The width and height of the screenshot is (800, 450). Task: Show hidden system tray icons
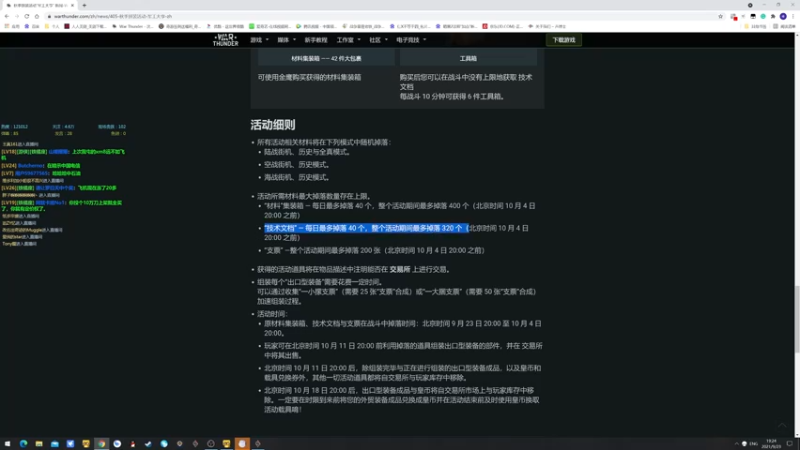[x=736, y=444]
